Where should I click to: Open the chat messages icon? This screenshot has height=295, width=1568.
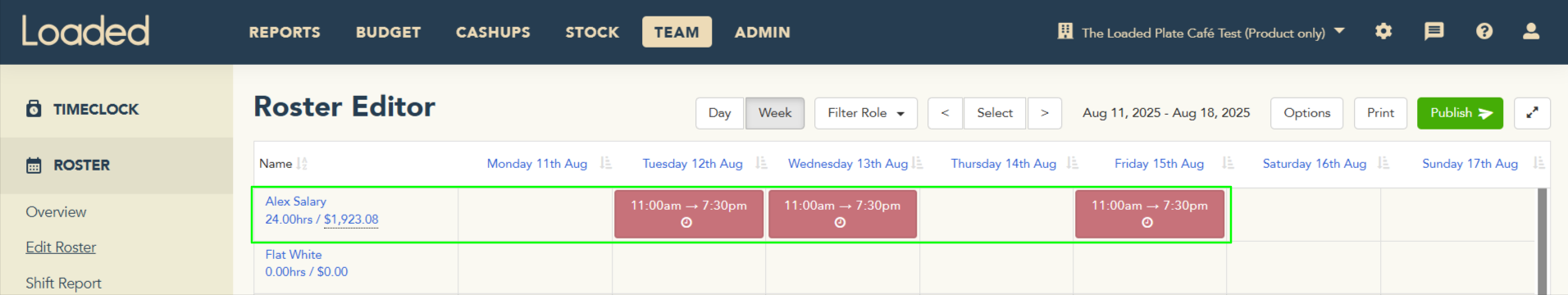coord(1434,32)
